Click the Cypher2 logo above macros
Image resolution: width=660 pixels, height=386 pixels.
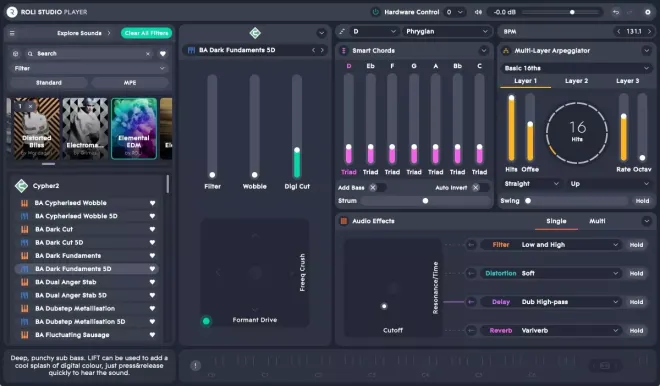255,33
